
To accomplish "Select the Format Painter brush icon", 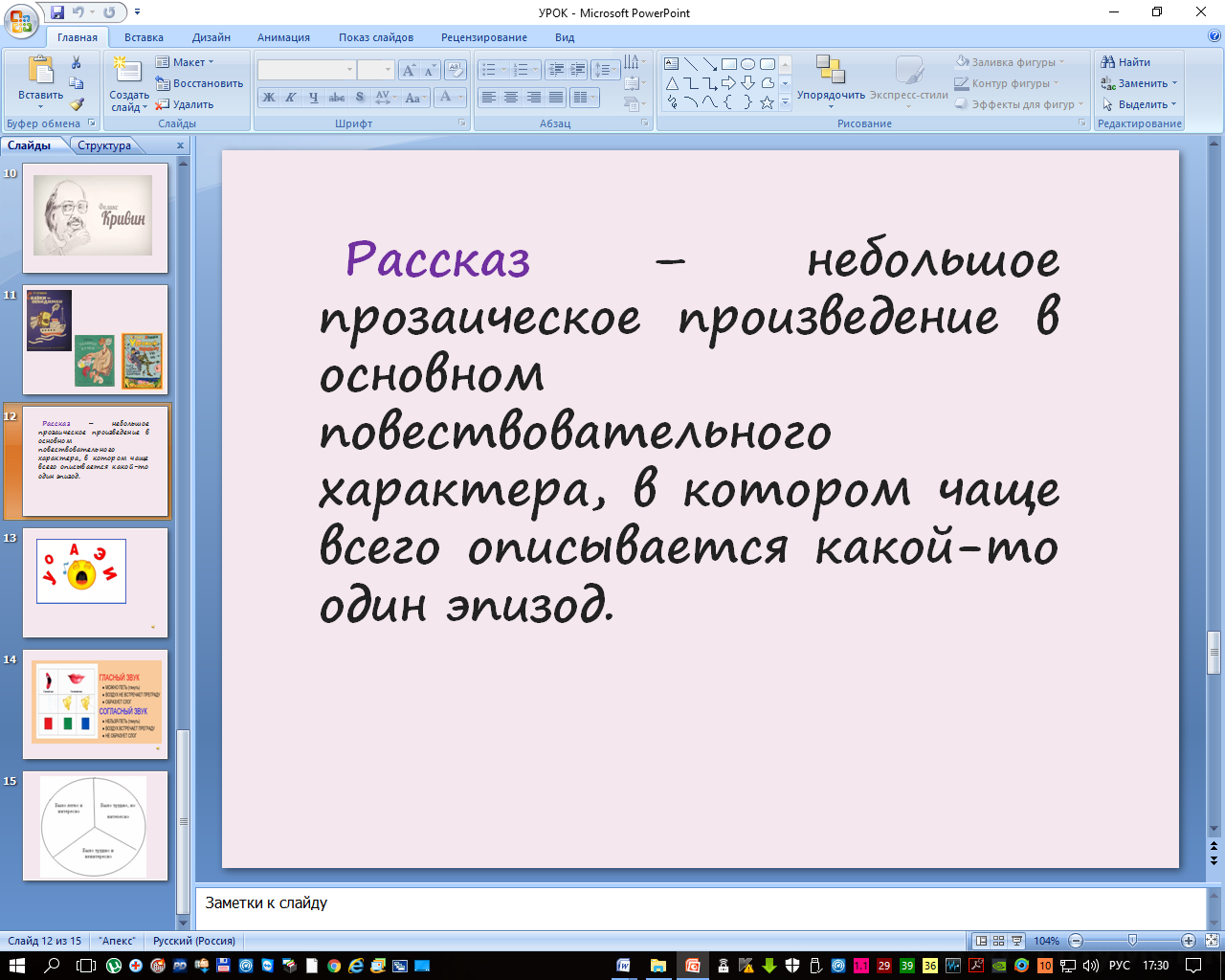I will [x=77, y=104].
